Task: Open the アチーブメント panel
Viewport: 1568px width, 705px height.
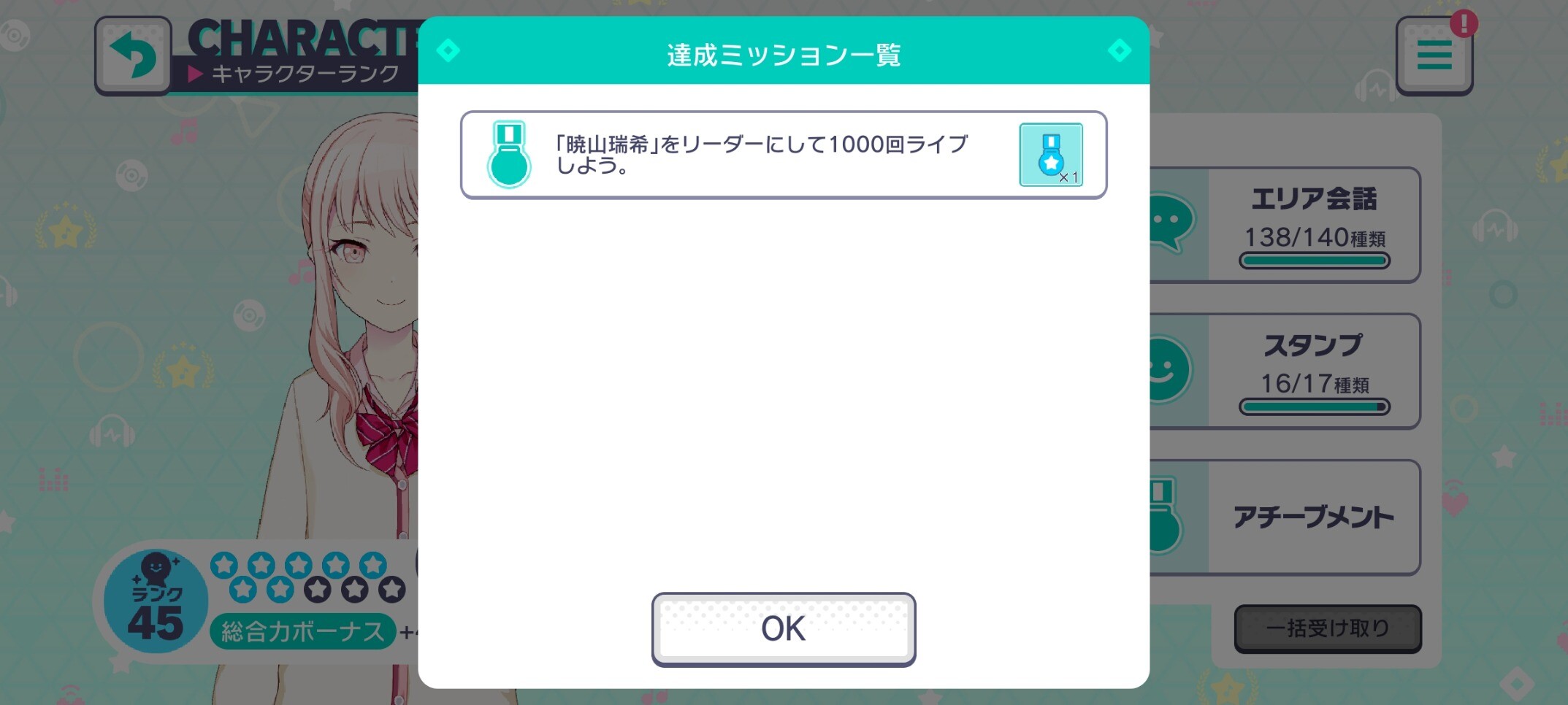Action: coord(1285,517)
